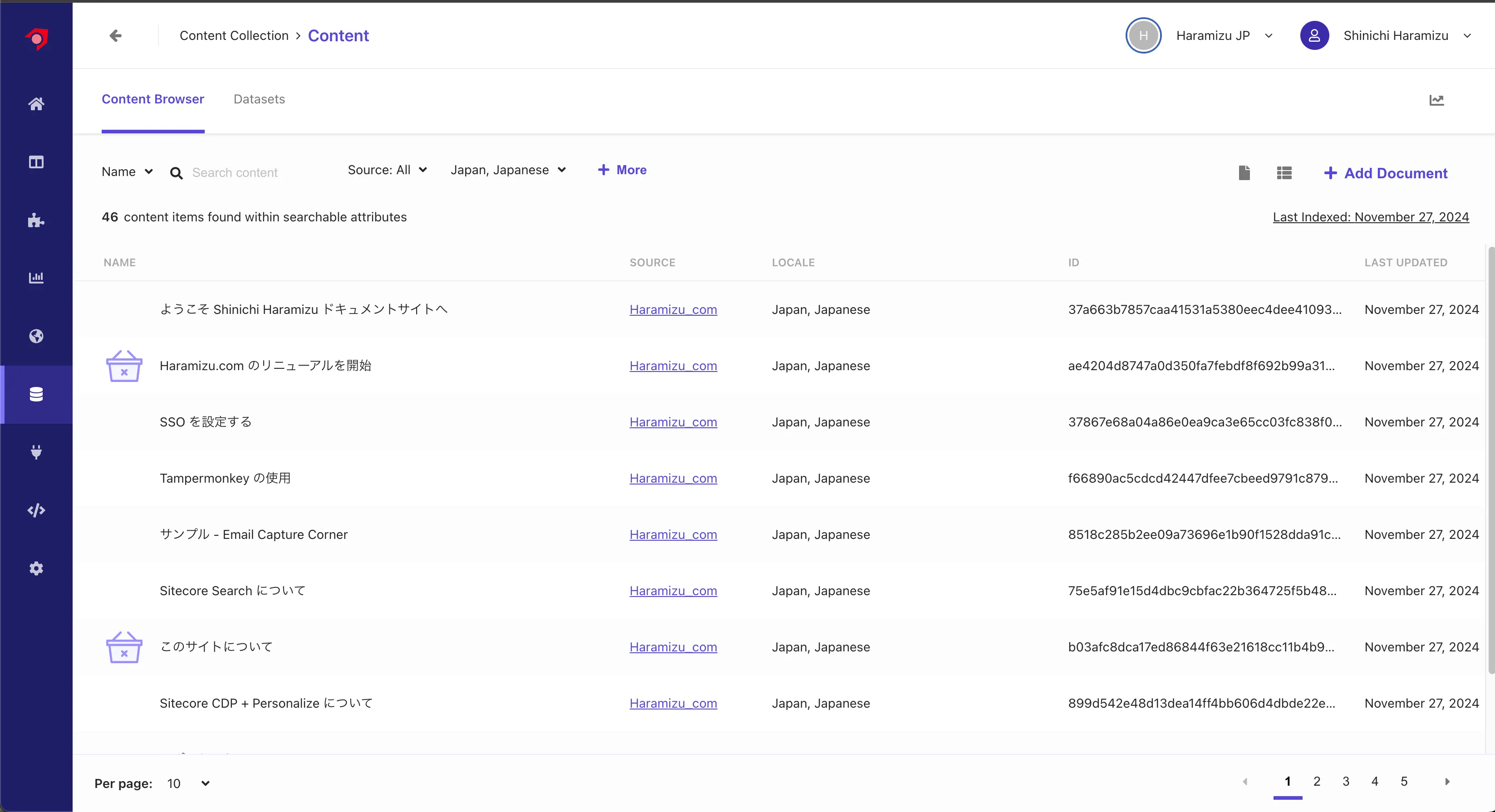Open the puzzle piece widgets icon
The image size is (1495, 812).
pos(36,220)
